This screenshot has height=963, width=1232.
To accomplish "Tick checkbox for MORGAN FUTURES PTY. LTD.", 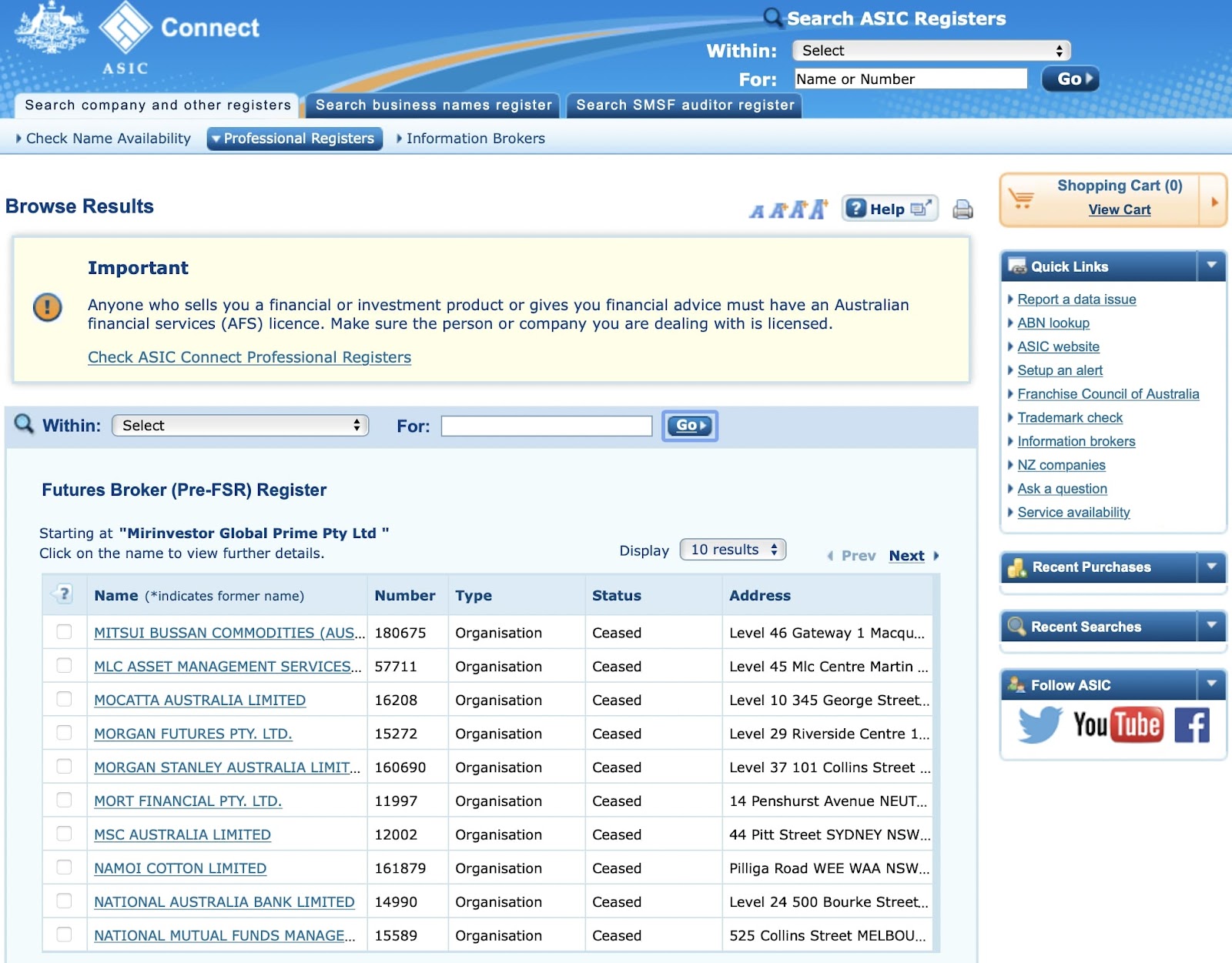I will click(x=64, y=733).
